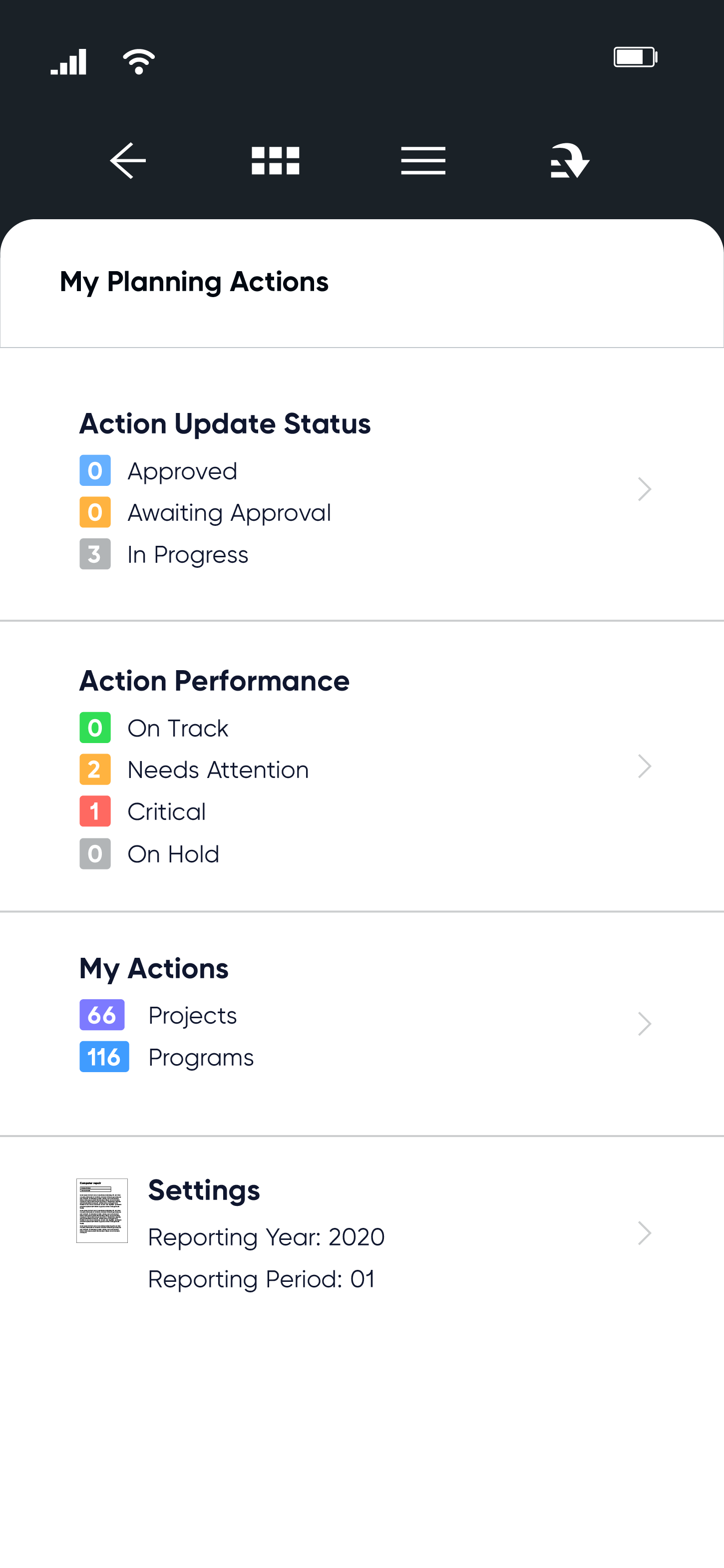This screenshot has height=1568, width=724.
Task: Select the red Critical count badge
Action: point(95,811)
